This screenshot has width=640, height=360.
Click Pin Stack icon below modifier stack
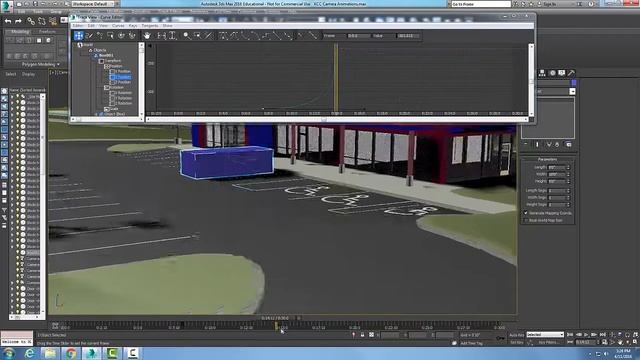coord(526,144)
